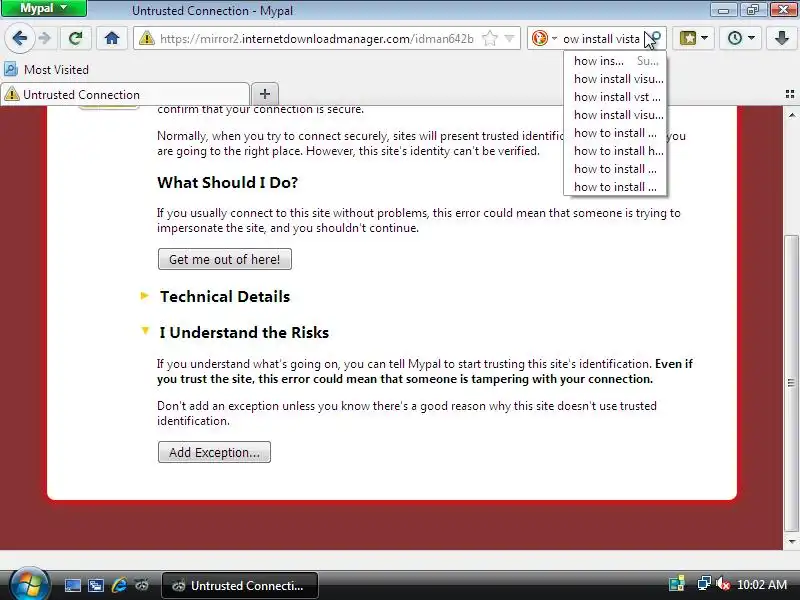Open the history clock dropdown
Screen dimensions: 800x600
click(x=740, y=38)
